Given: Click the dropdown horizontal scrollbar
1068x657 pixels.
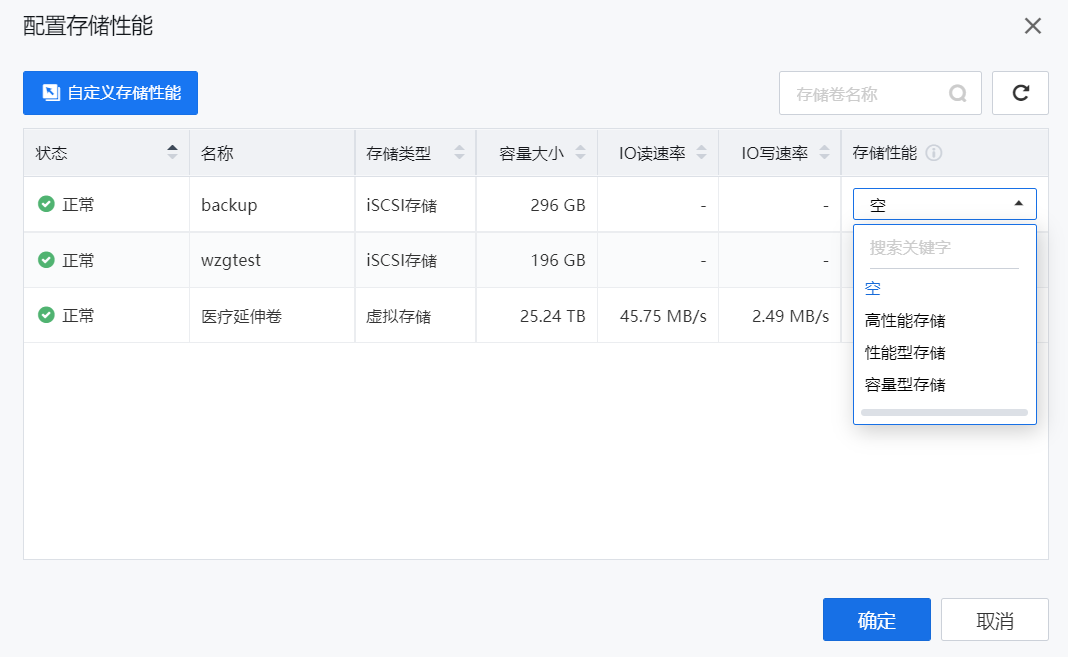Looking at the screenshot, I should click(x=944, y=412).
